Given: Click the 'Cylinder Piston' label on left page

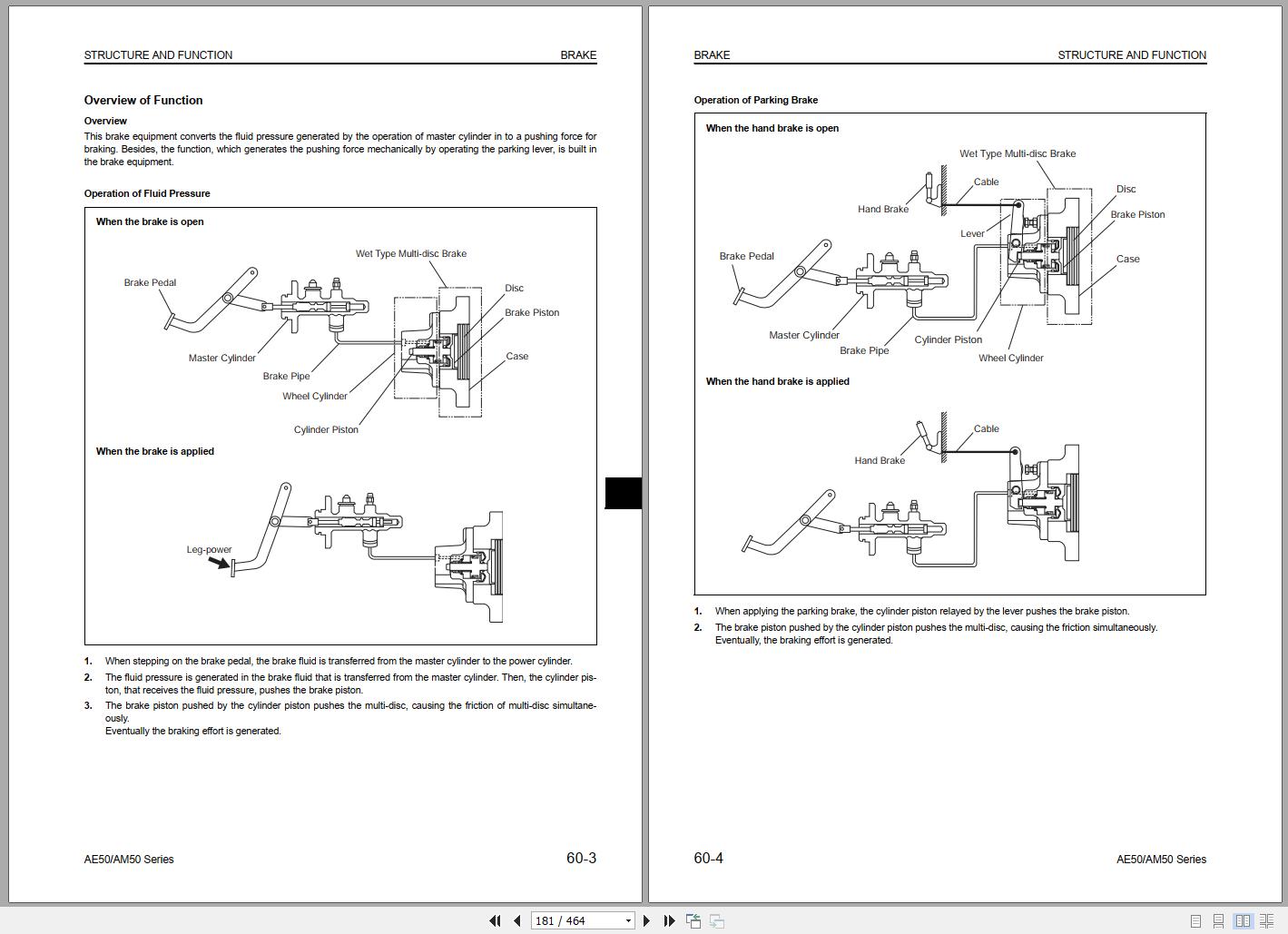Looking at the screenshot, I should (x=326, y=429).
